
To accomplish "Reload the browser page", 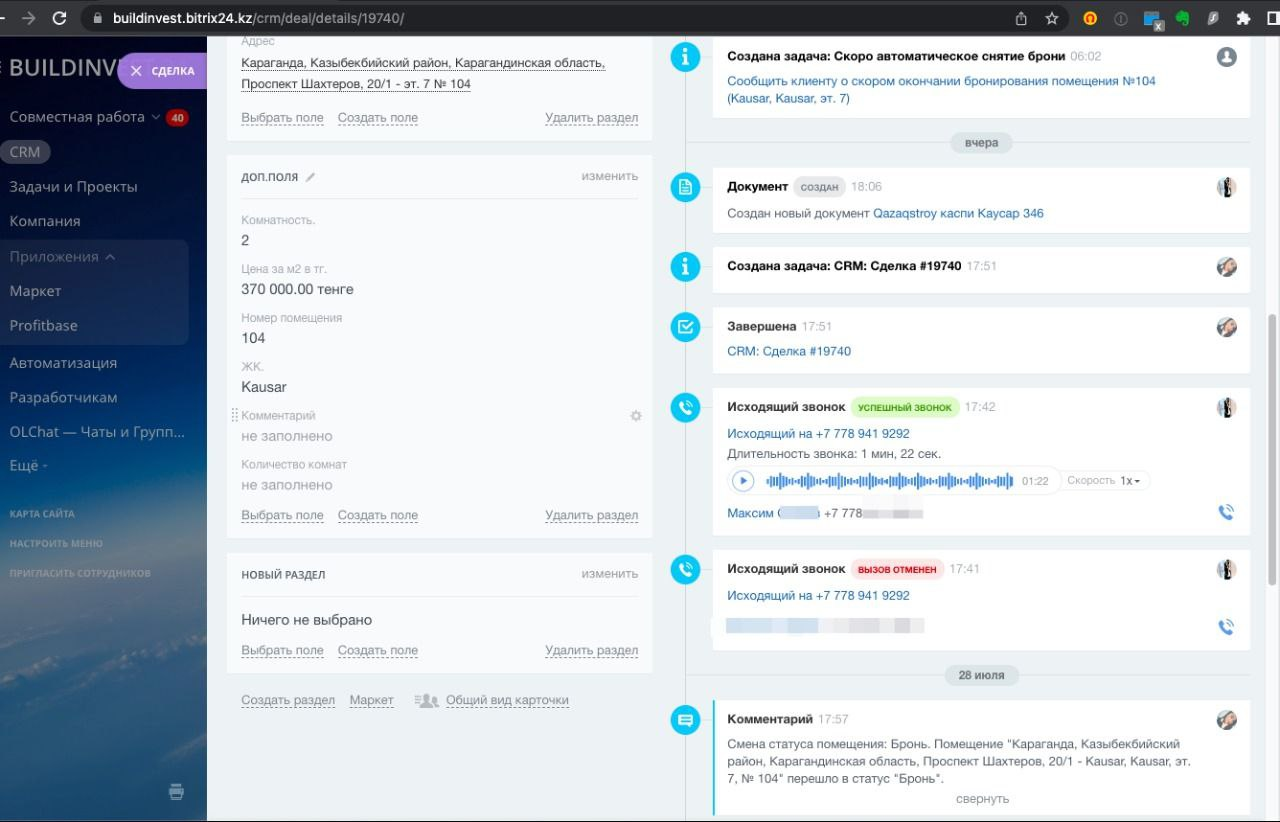I will (x=59, y=18).
